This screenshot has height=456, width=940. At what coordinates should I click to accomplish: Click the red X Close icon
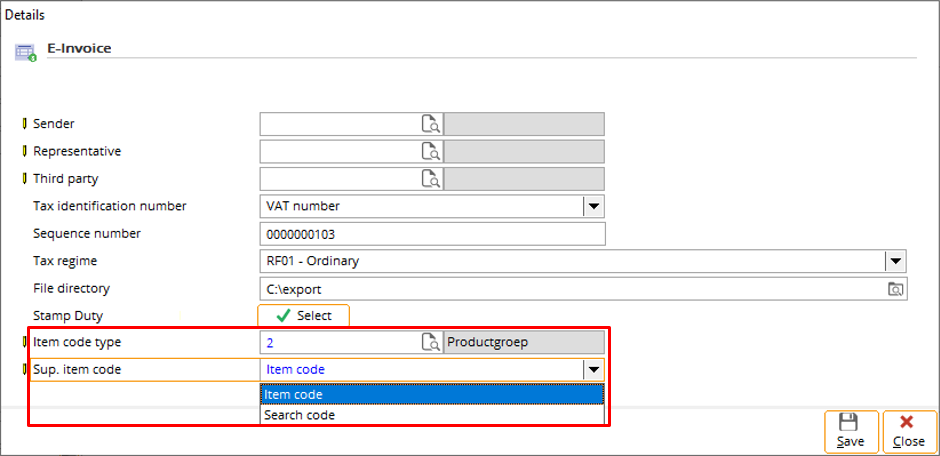[x=907, y=422]
